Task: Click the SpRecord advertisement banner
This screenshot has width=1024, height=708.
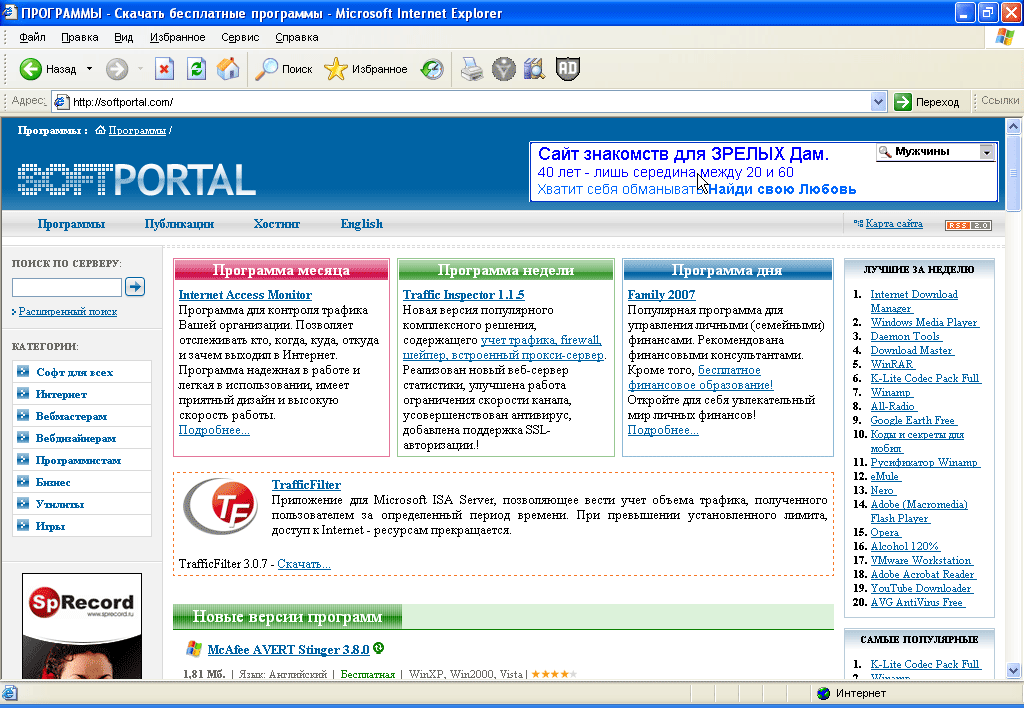Action: [82, 626]
